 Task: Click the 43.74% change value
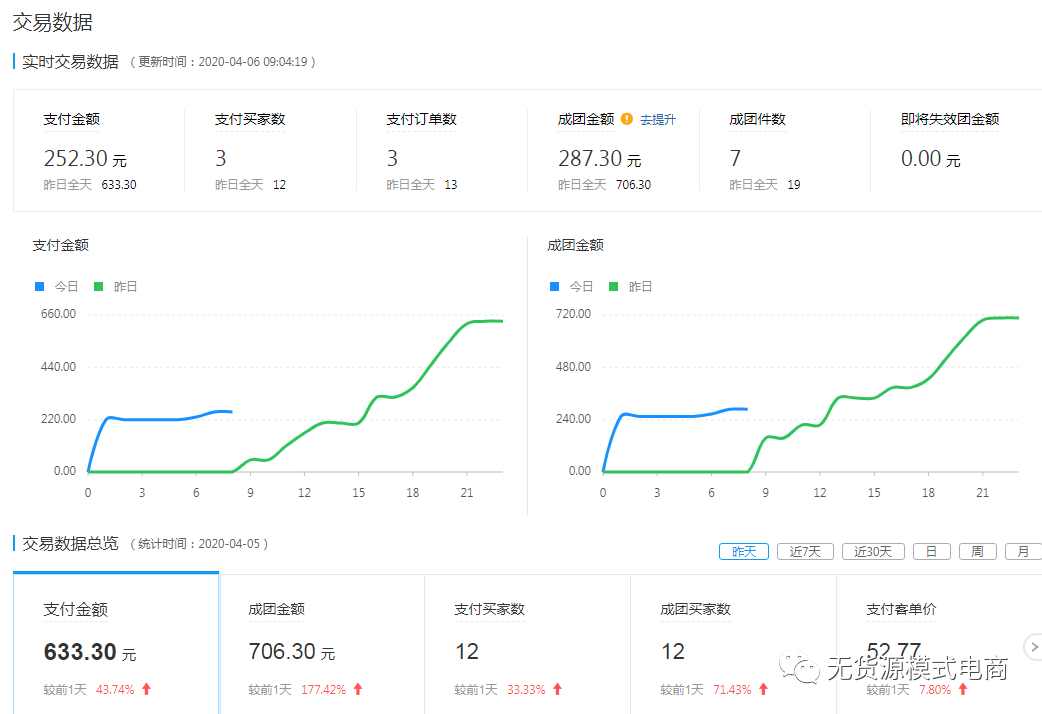click(x=115, y=690)
